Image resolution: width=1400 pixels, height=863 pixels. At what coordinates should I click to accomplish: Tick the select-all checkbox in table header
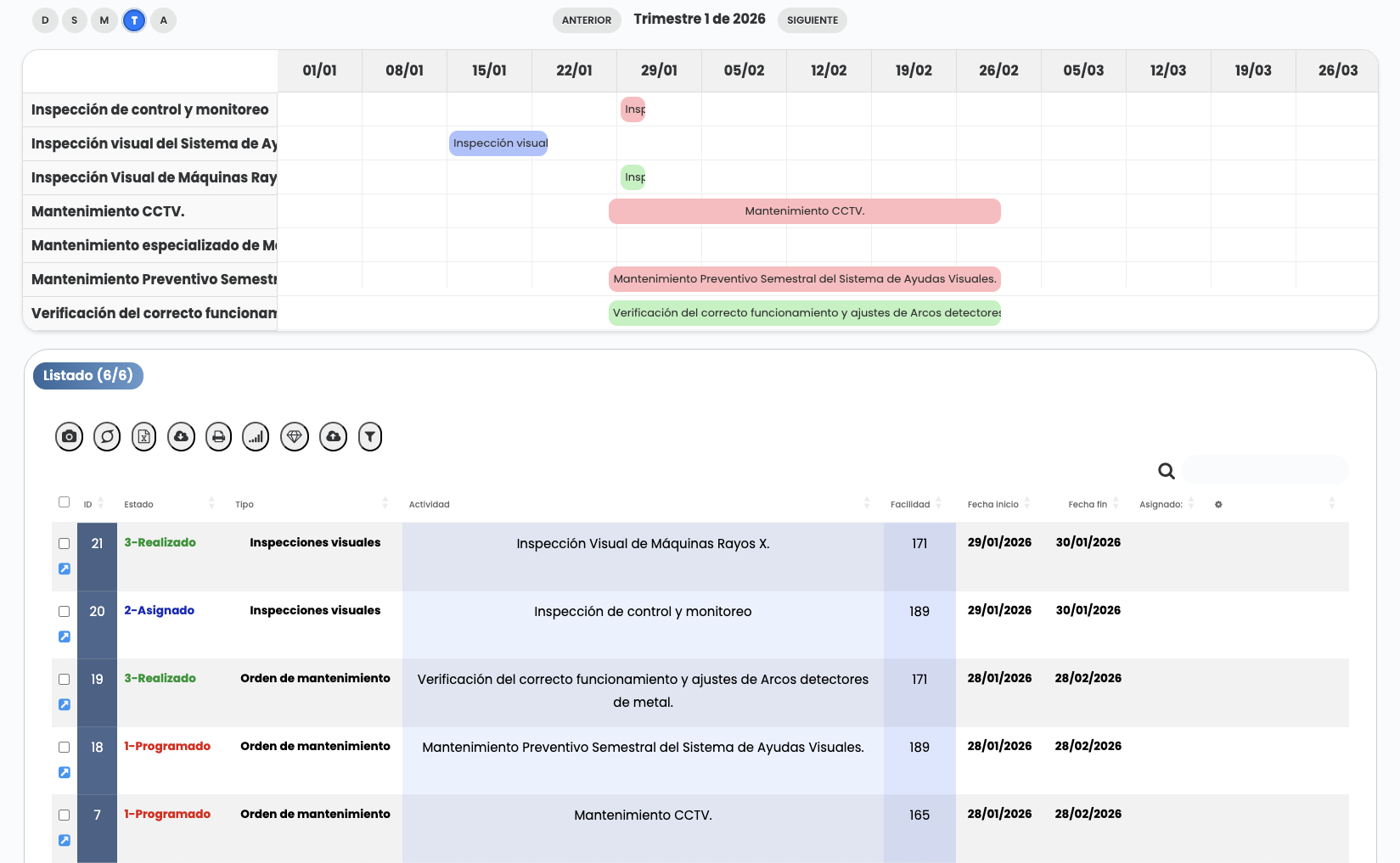pos(64,502)
